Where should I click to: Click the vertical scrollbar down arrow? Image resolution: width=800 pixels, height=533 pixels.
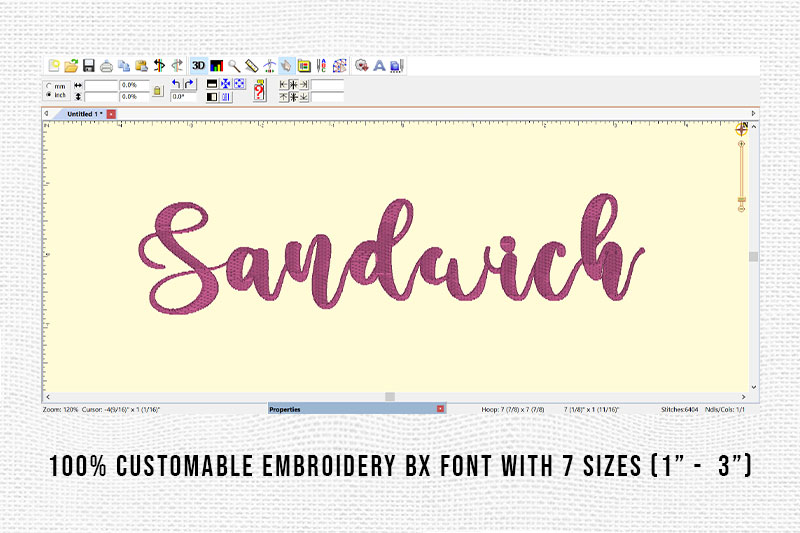point(754,387)
